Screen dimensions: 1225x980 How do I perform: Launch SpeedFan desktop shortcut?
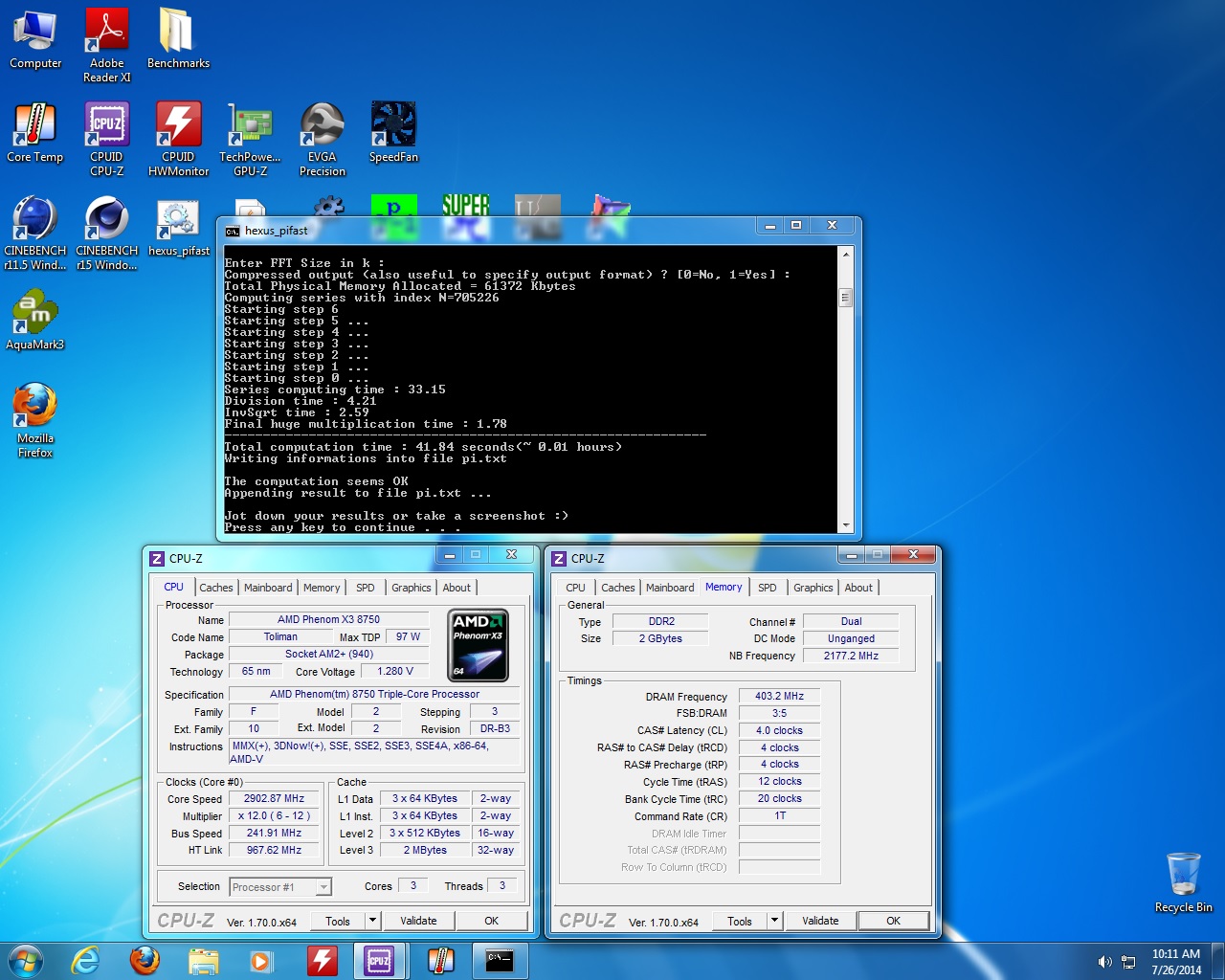pos(393,132)
